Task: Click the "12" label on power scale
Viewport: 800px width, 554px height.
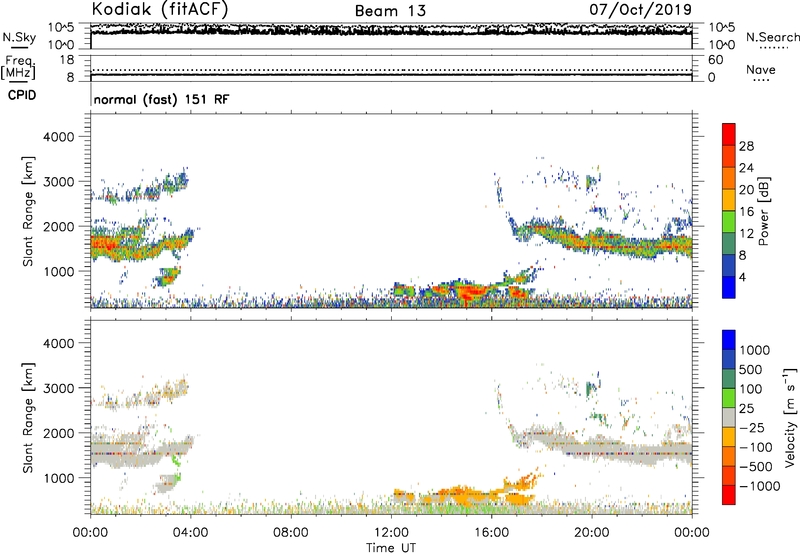Action: (x=746, y=234)
